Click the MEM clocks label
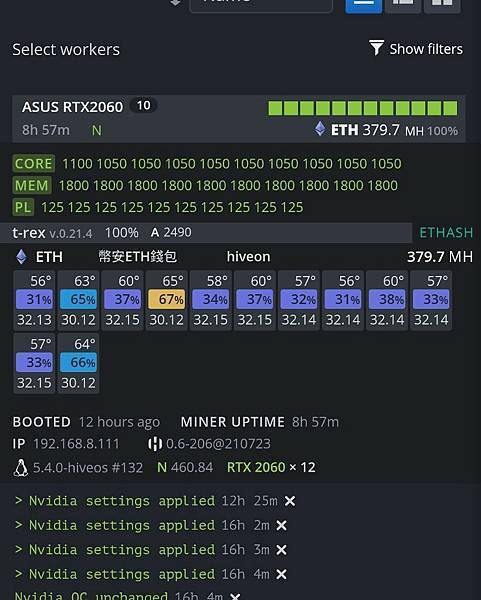The width and height of the screenshot is (481, 600). (x=32, y=185)
